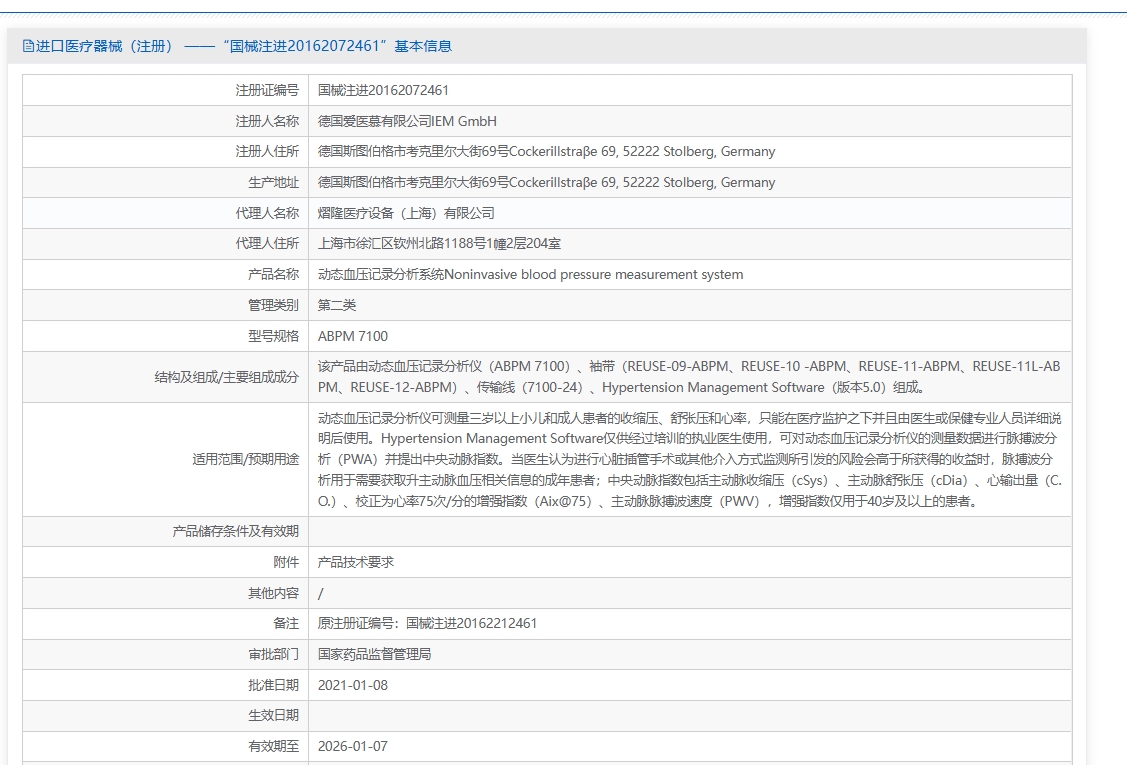Click the 有效期至 label

273,746
